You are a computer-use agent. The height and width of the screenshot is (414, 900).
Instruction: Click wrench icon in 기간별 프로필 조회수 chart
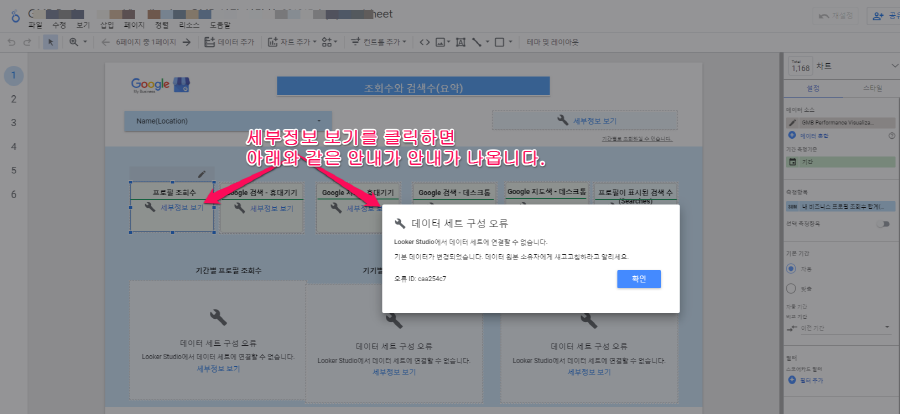click(x=218, y=318)
